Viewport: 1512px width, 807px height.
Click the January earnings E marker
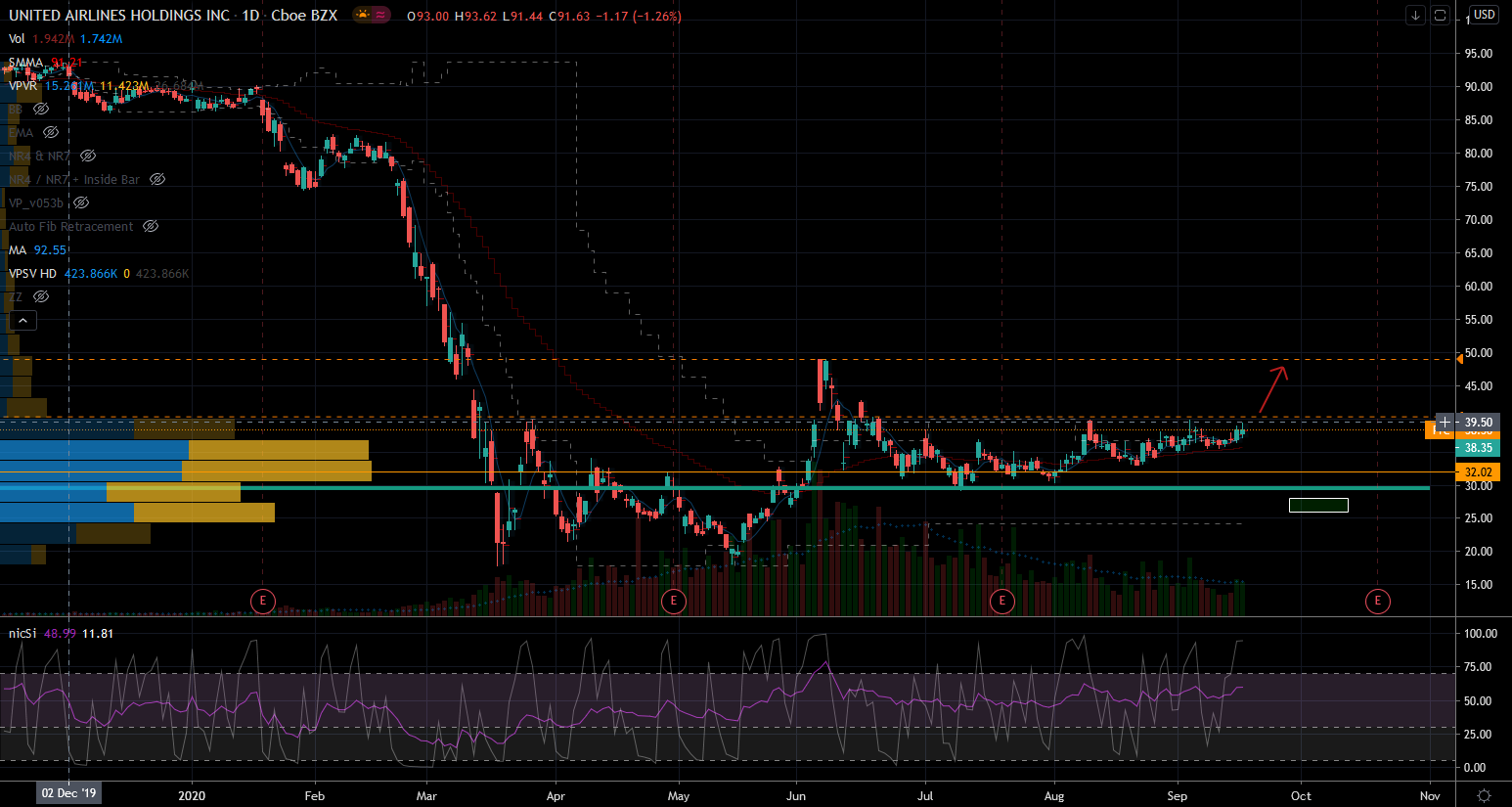(262, 601)
